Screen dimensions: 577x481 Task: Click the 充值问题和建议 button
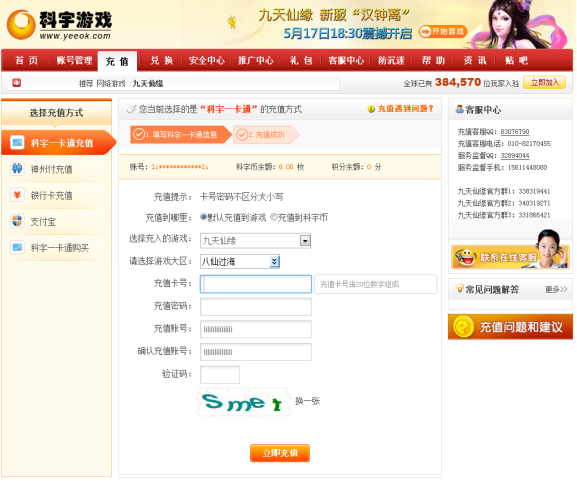click(510, 327)
